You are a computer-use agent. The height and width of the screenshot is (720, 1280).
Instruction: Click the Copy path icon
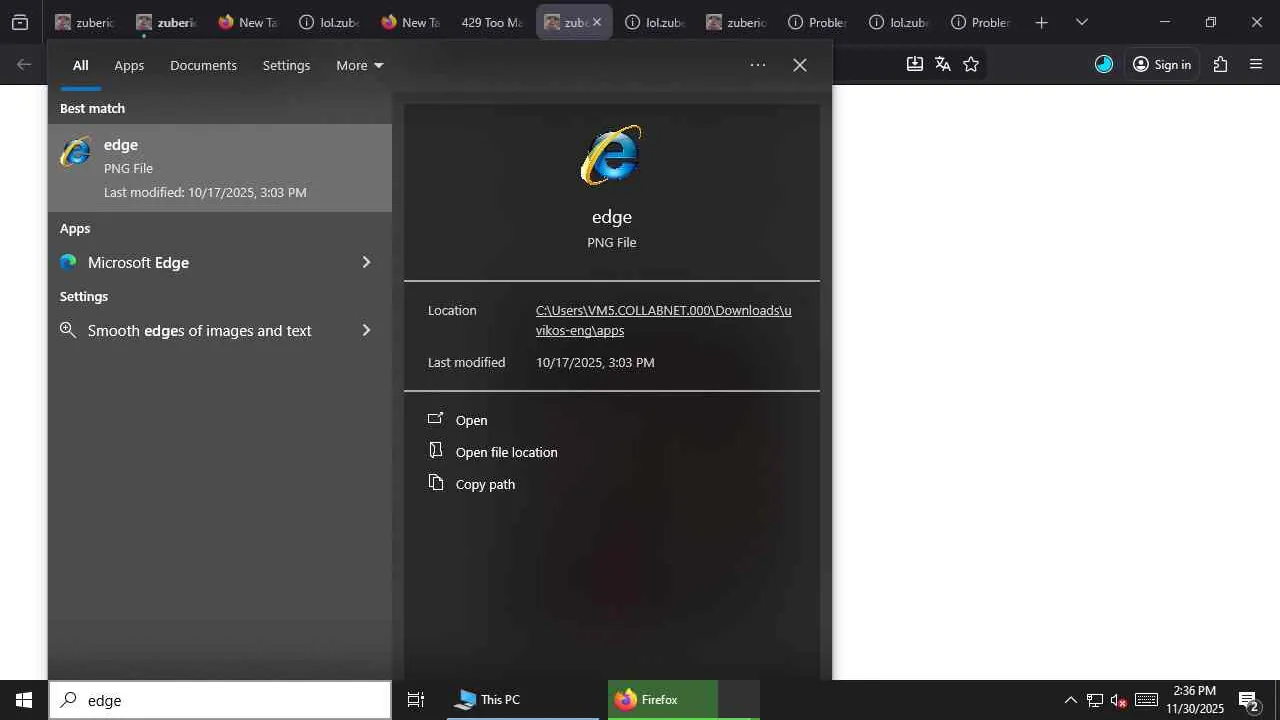[x=435, y=483]
